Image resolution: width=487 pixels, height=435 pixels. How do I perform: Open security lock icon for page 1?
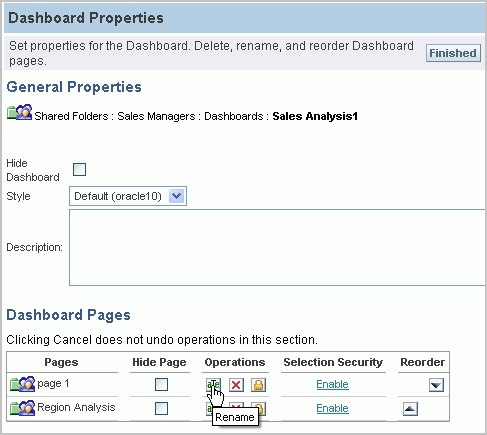(x=258, y=385)
